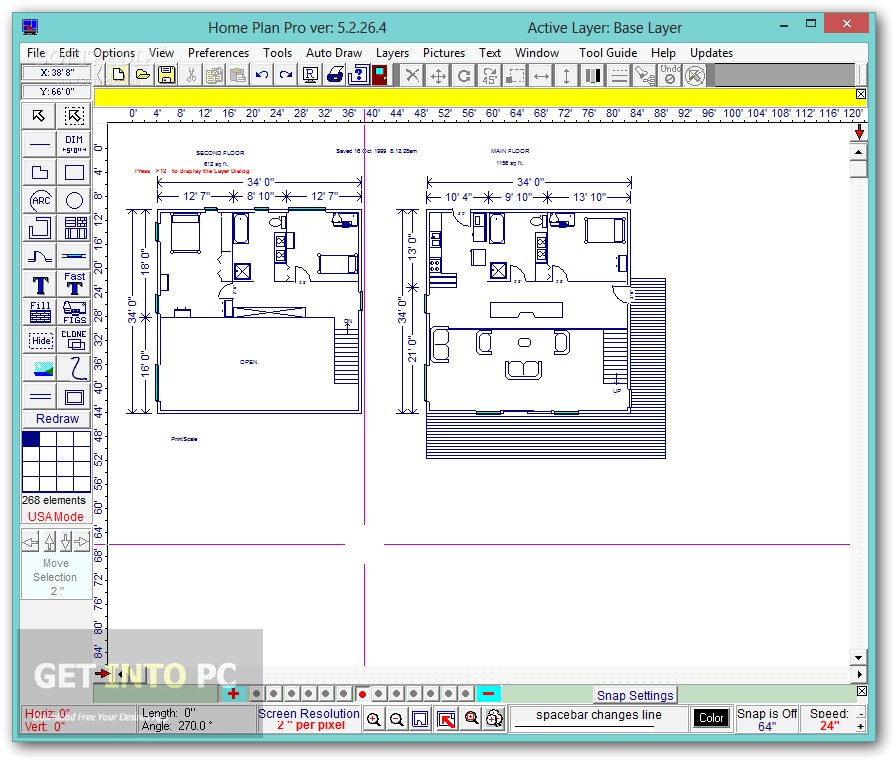Open the Auto Draw menu

[334, 53]
